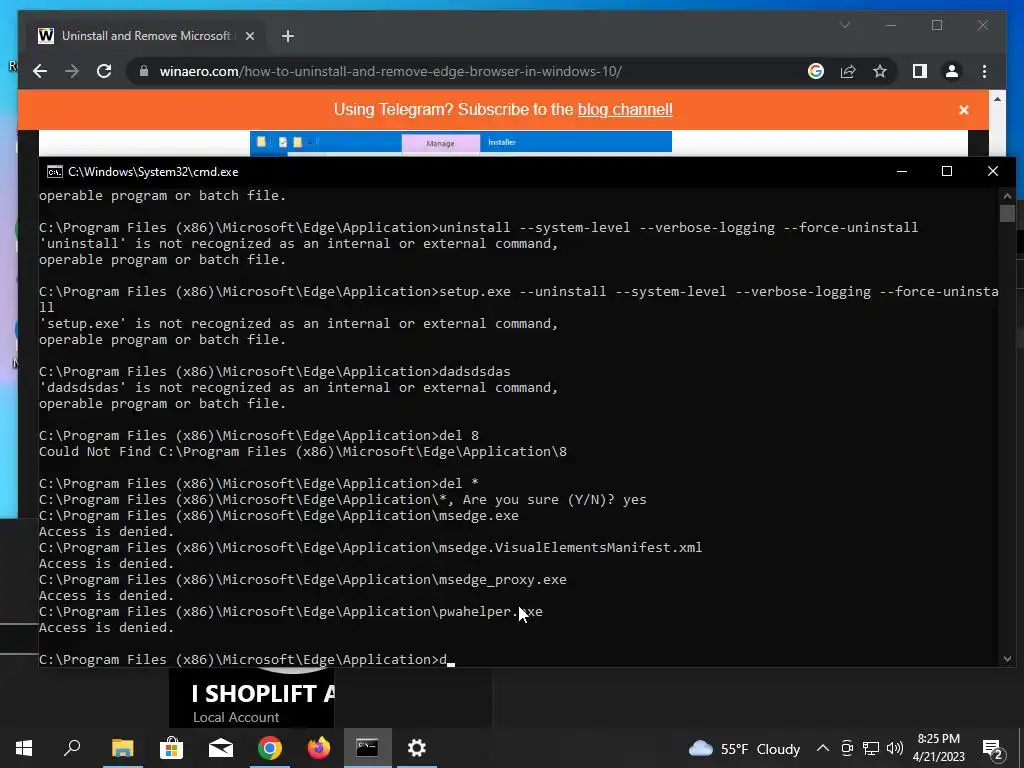Close the cmd.exe window
This screenshot has height=768, width=1024.
[993, 171]
